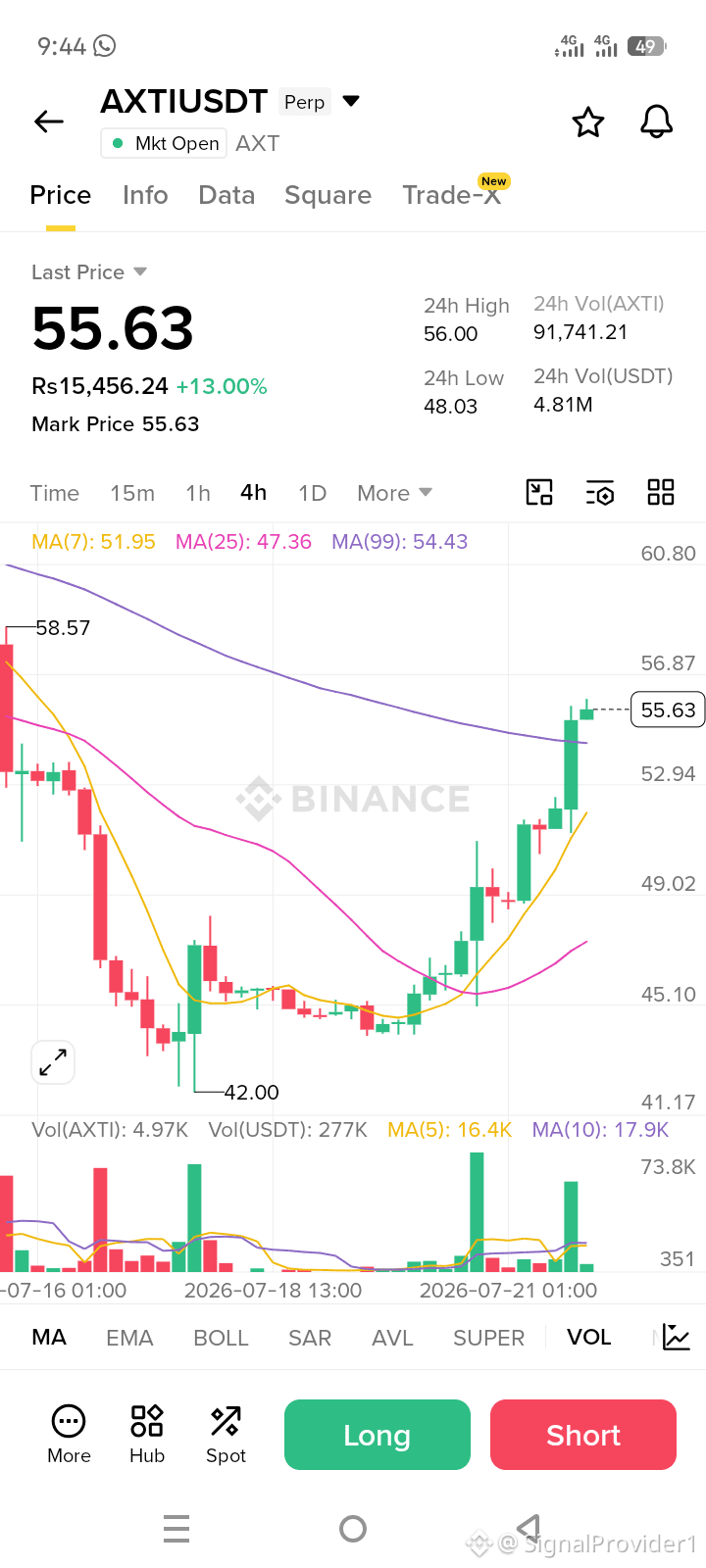Tap the Rs15,456.24 converted price

[x=100, y=386]
